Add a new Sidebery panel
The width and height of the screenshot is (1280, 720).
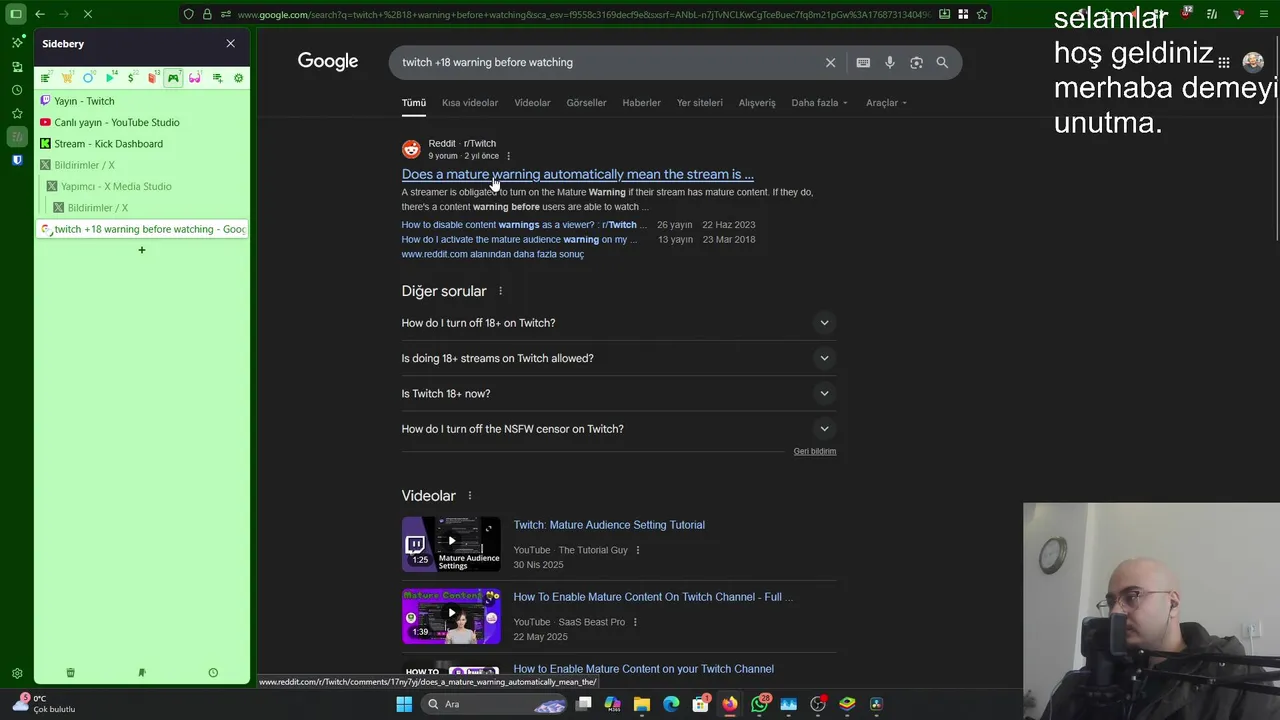(217, 78)
